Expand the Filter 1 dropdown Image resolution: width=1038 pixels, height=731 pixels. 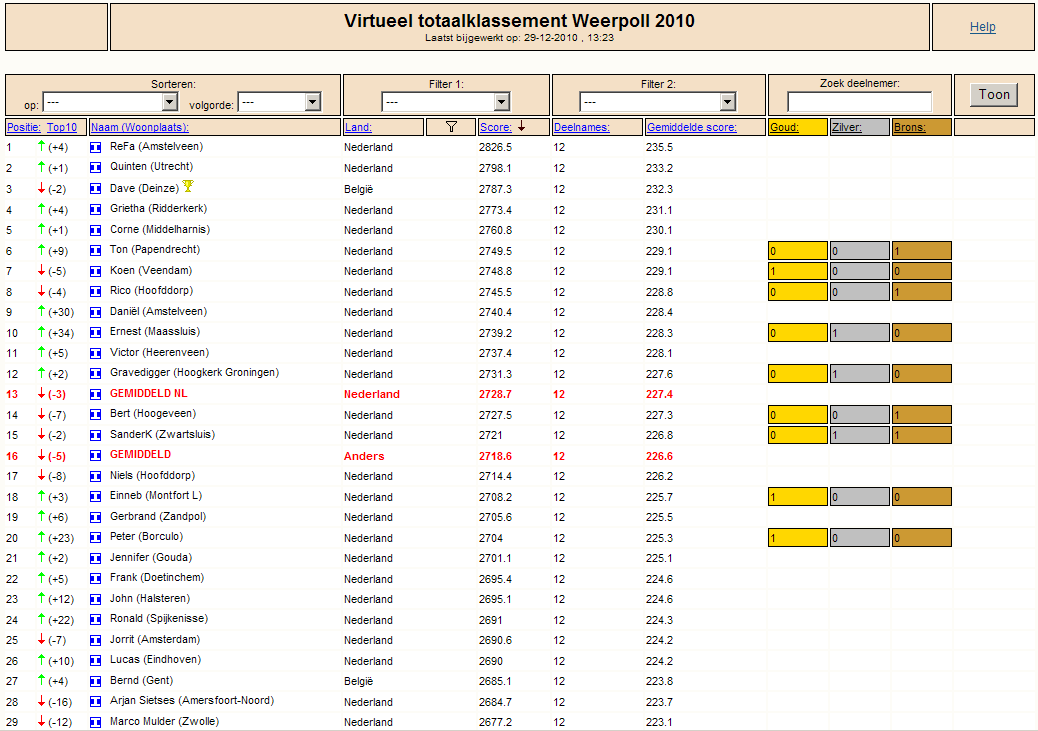point(446,102)
